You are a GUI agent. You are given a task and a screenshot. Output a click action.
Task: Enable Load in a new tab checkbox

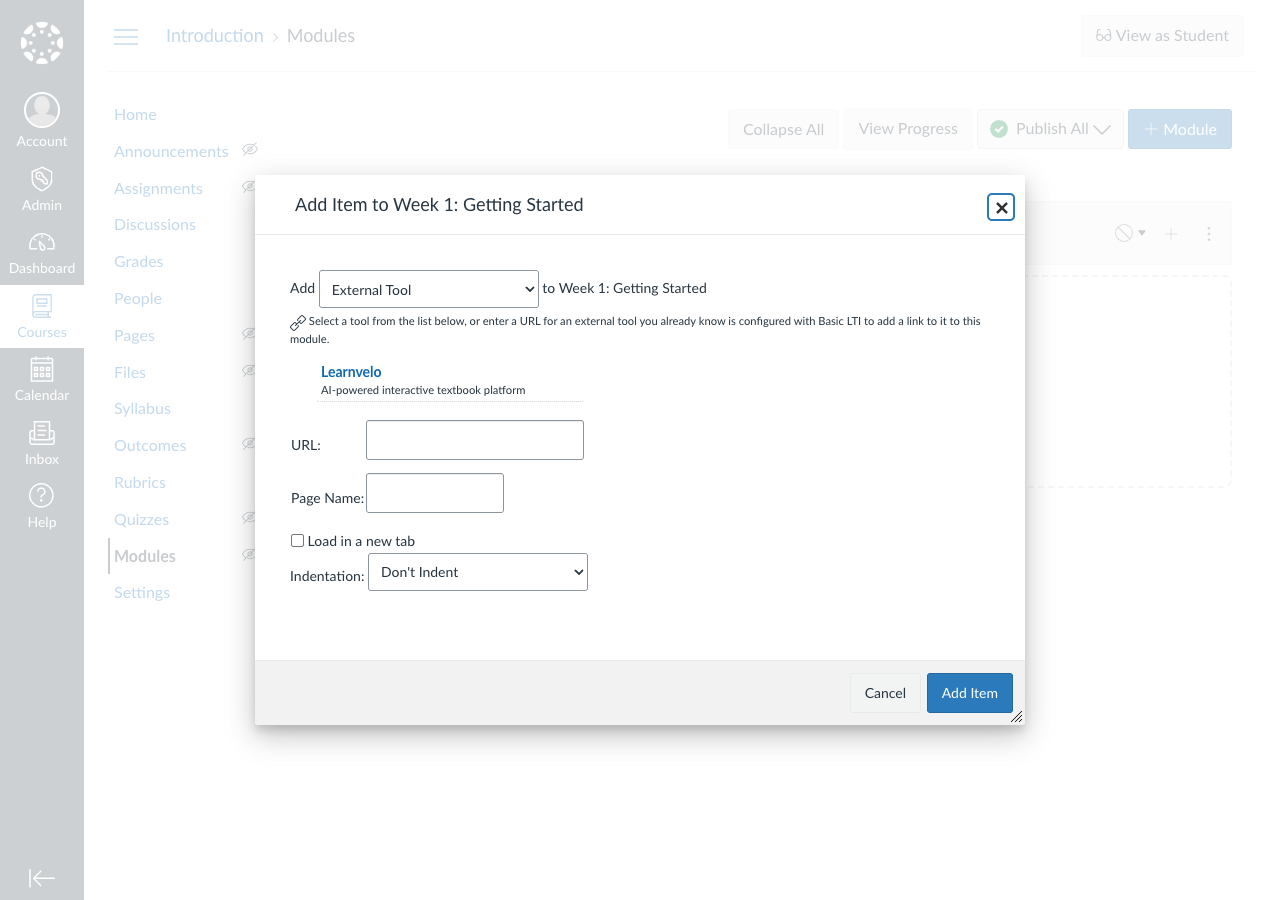[297, 541]
